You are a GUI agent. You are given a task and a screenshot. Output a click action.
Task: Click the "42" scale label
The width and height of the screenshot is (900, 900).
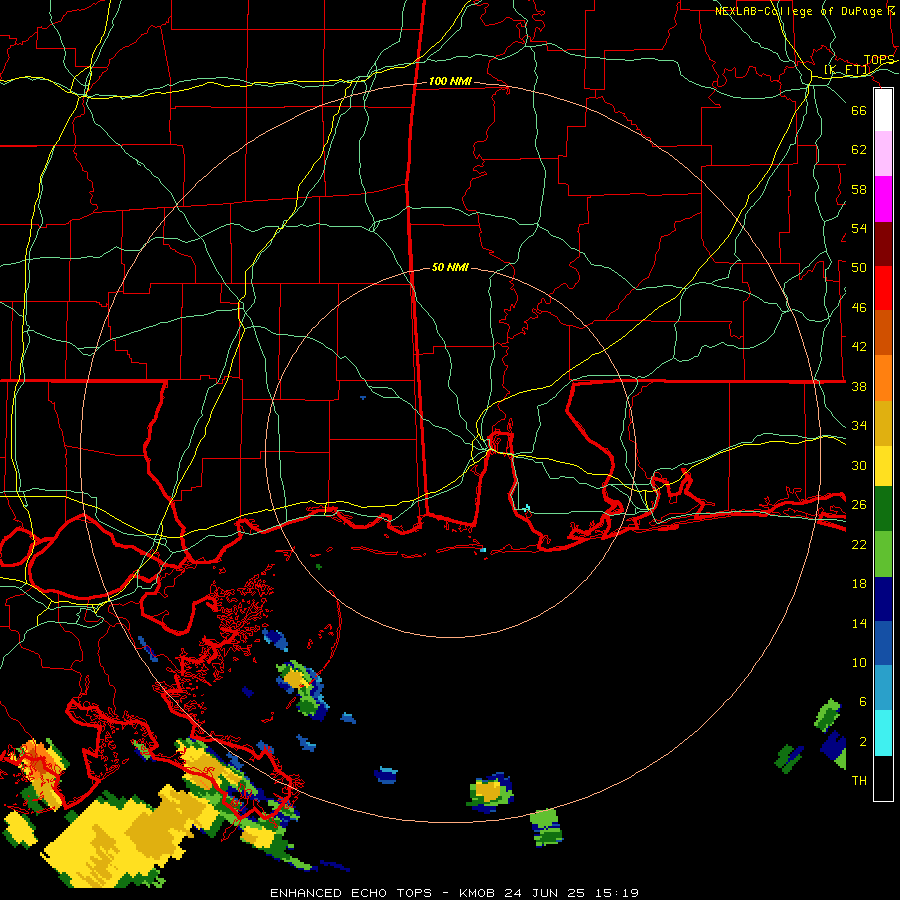[859, 347]
